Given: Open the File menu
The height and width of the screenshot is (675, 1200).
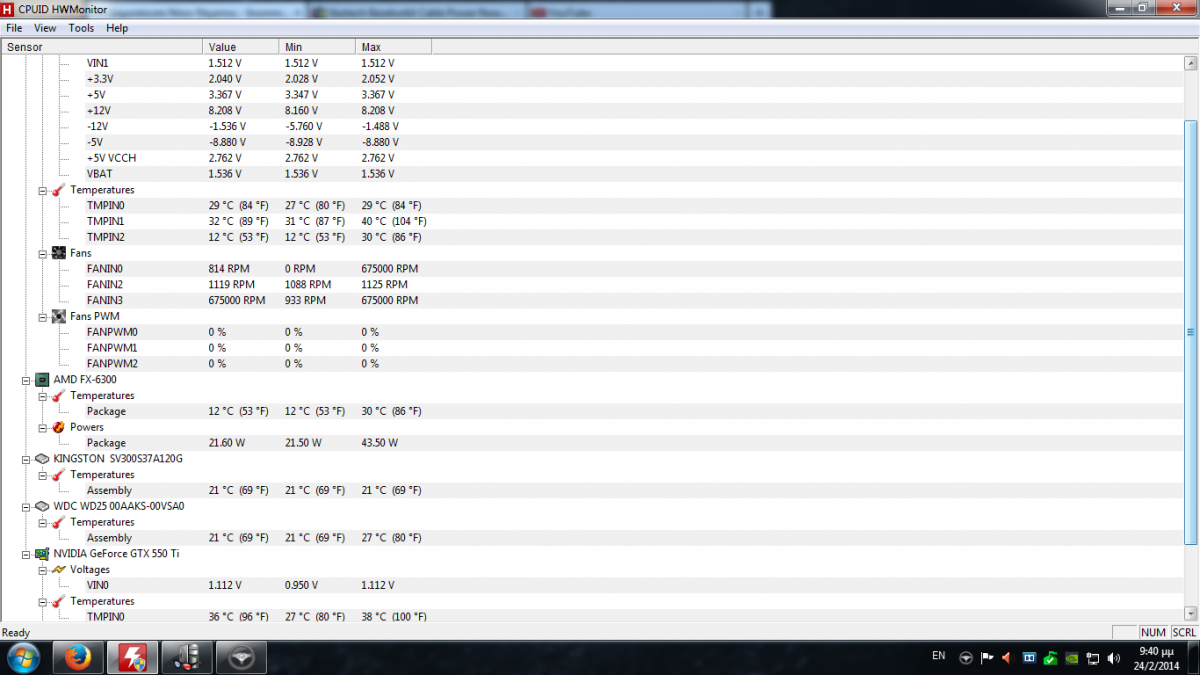Looking at the screenshot, I should (14, 28).
